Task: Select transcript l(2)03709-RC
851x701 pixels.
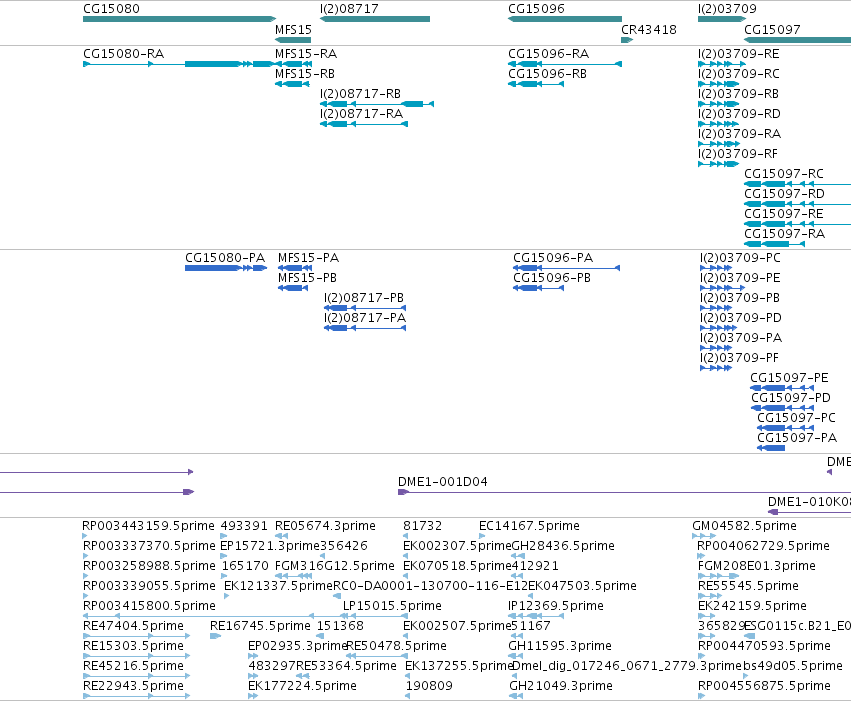Action: [739, 74]
